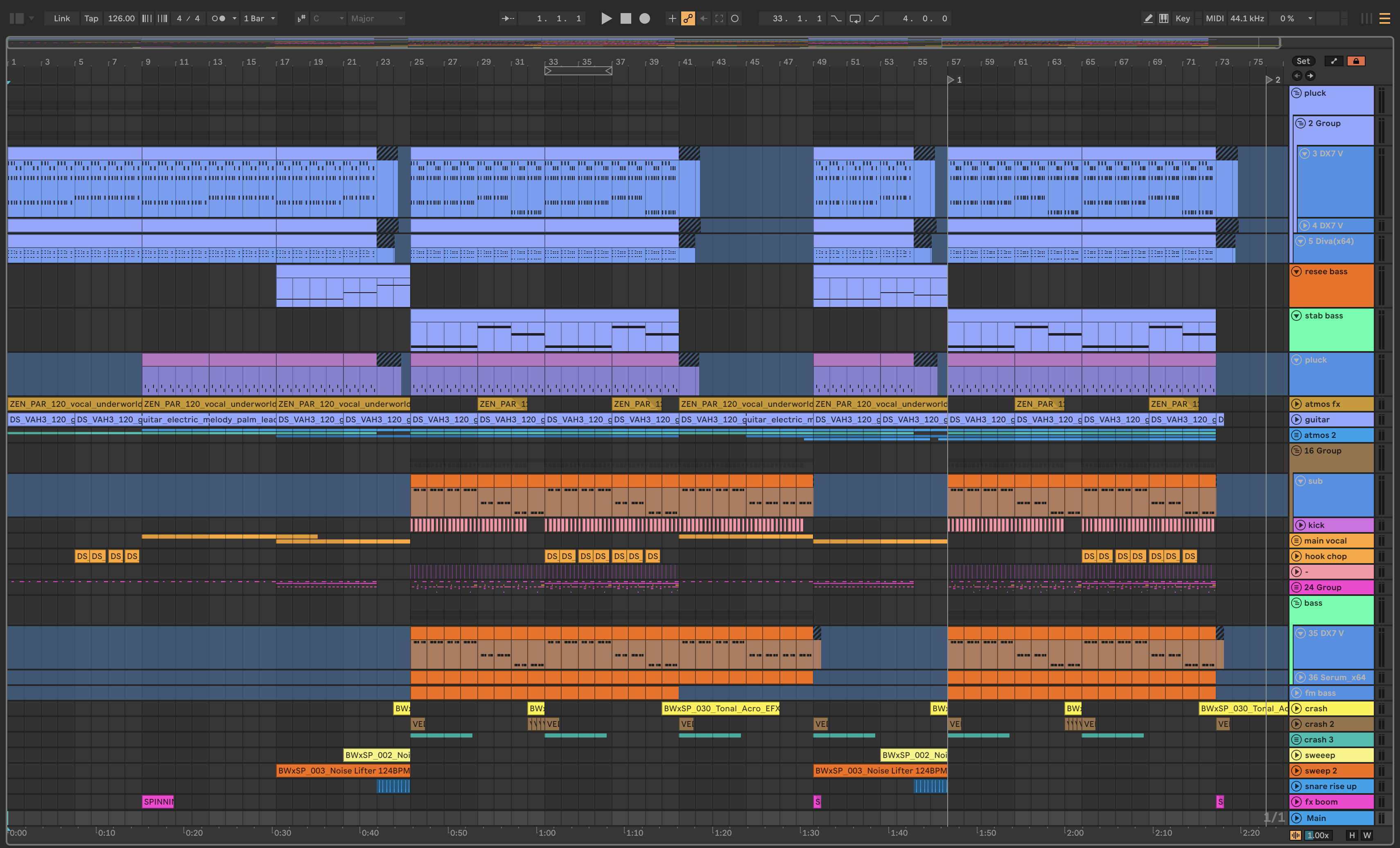
Task: Toggle the metronome button
Action: pyautogui.click(x=219, y=18)
